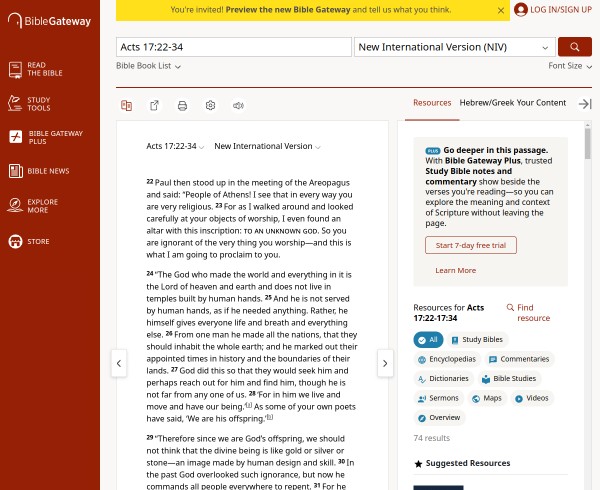Click Start 7-day free trial button
The image size is (600, 490).
point(471,245)
